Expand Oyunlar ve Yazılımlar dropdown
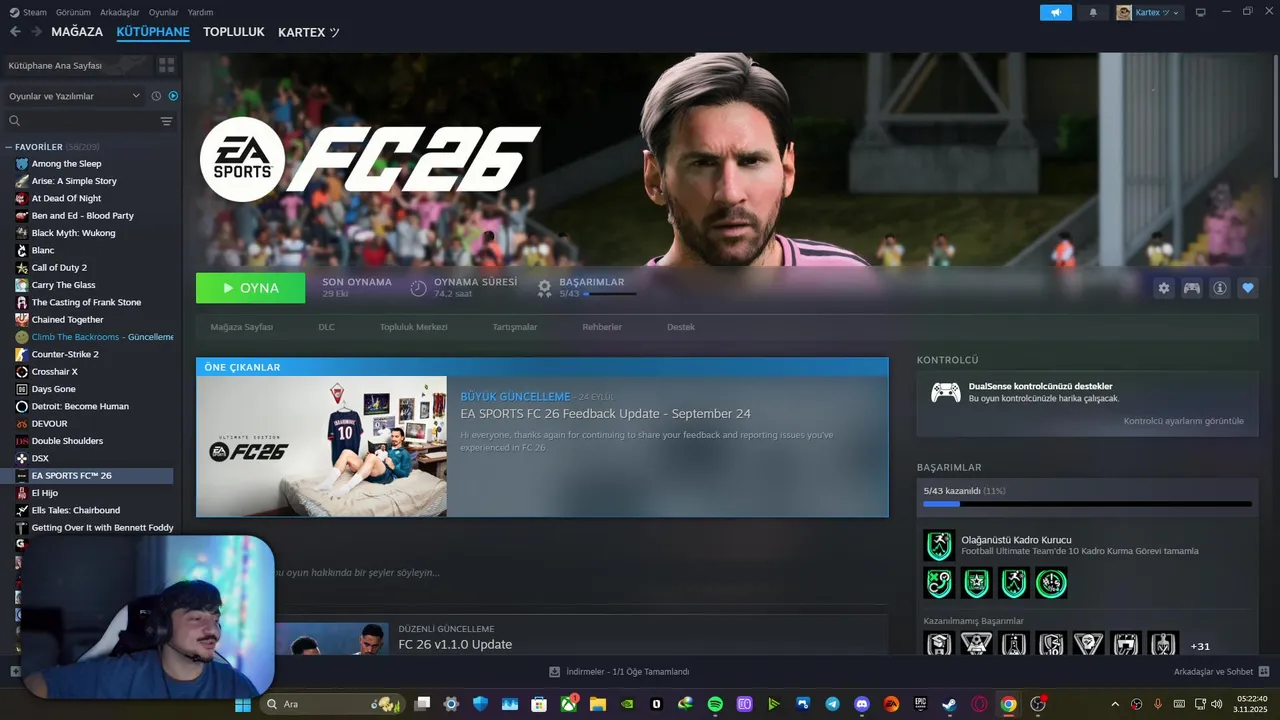 (74, 96)
